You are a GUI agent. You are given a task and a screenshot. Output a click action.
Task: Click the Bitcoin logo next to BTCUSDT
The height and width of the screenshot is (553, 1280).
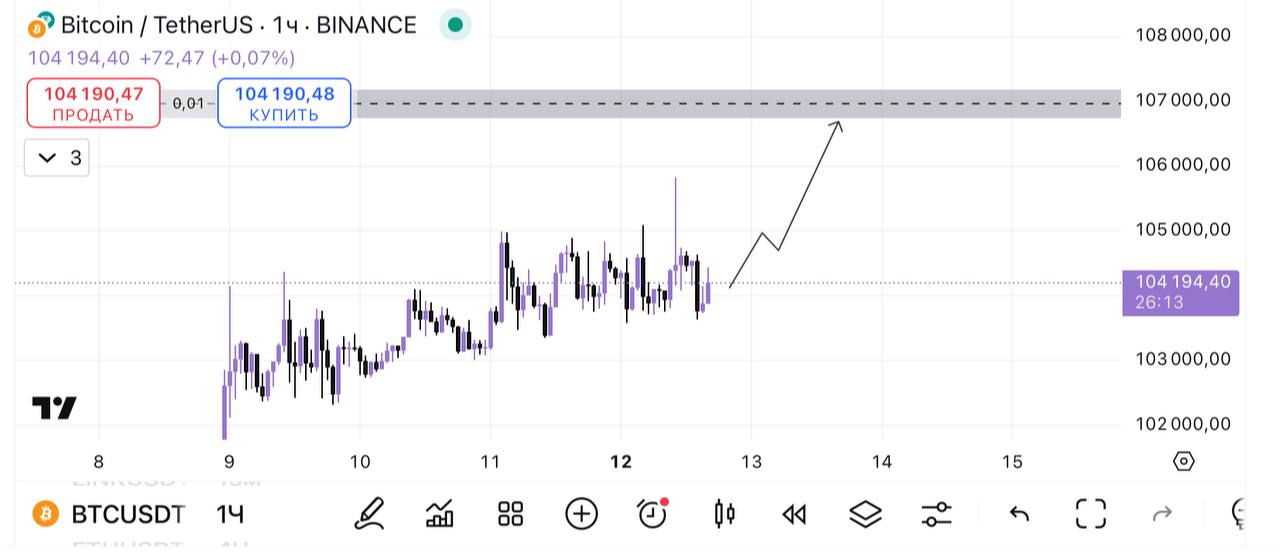pos(45,515)
